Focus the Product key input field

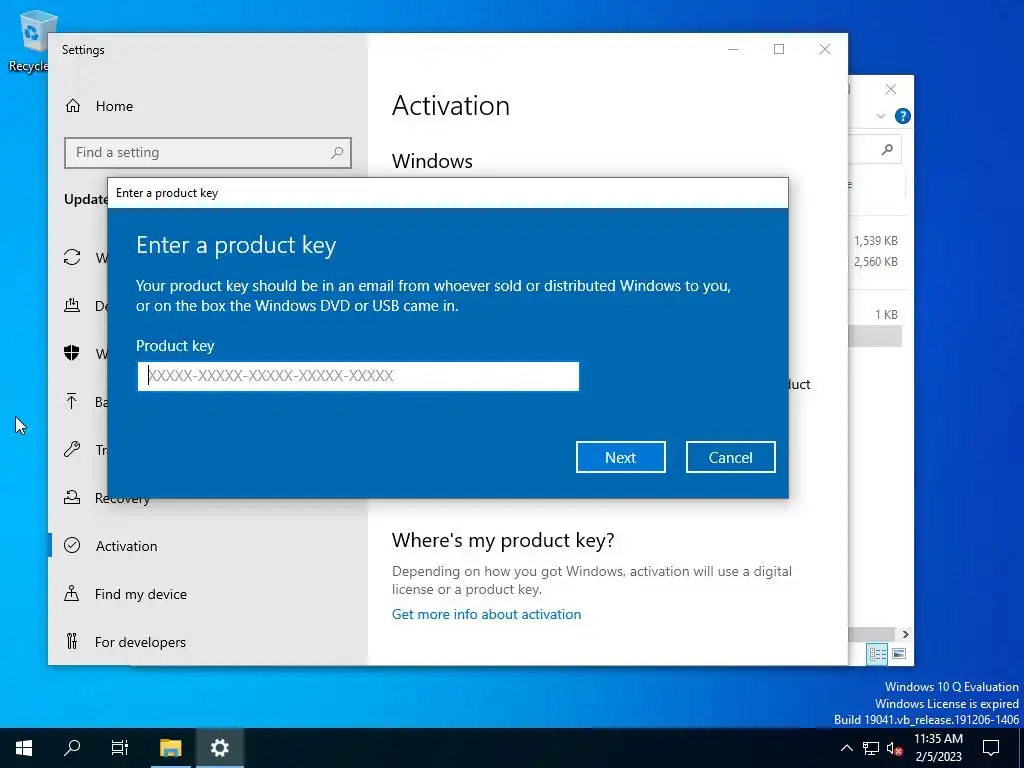[358, 376]
